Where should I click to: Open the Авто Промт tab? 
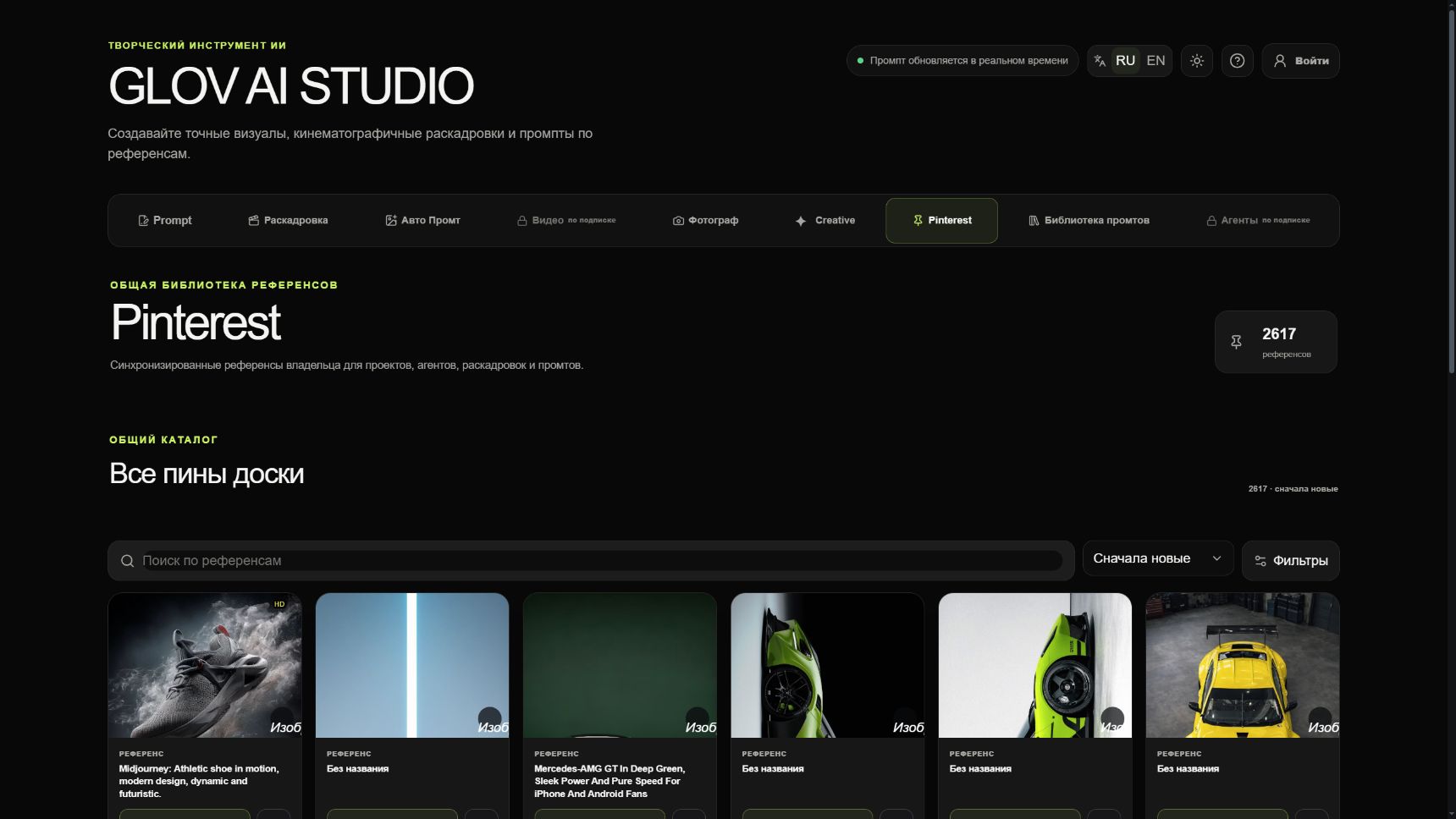(x=423, y=221)
